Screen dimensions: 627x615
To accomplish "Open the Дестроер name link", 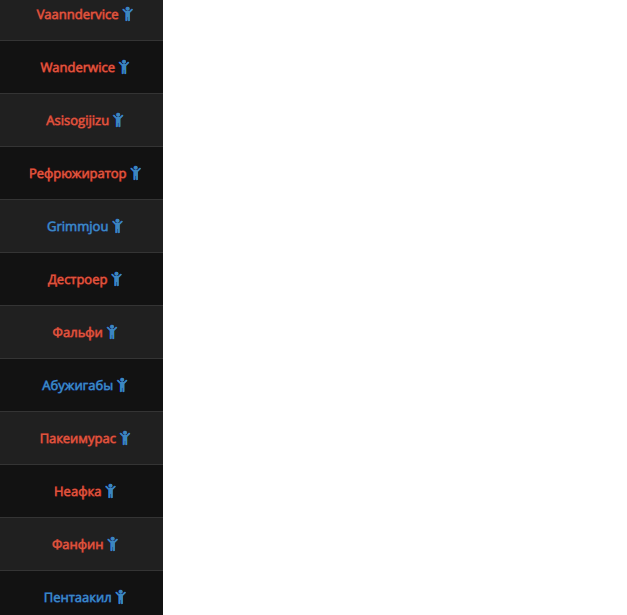I will (78, 280).
